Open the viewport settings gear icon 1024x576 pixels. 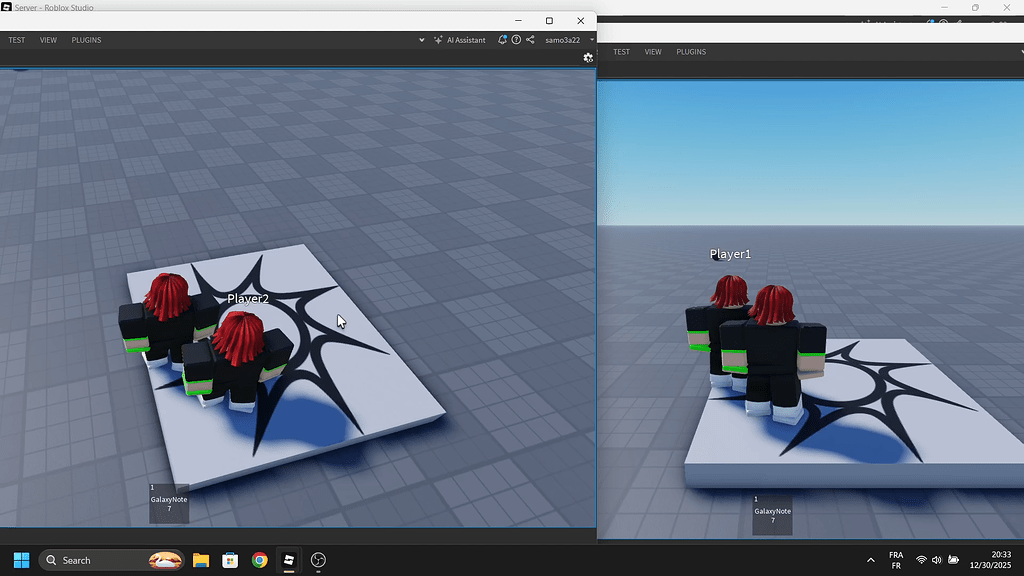point(588,58)
